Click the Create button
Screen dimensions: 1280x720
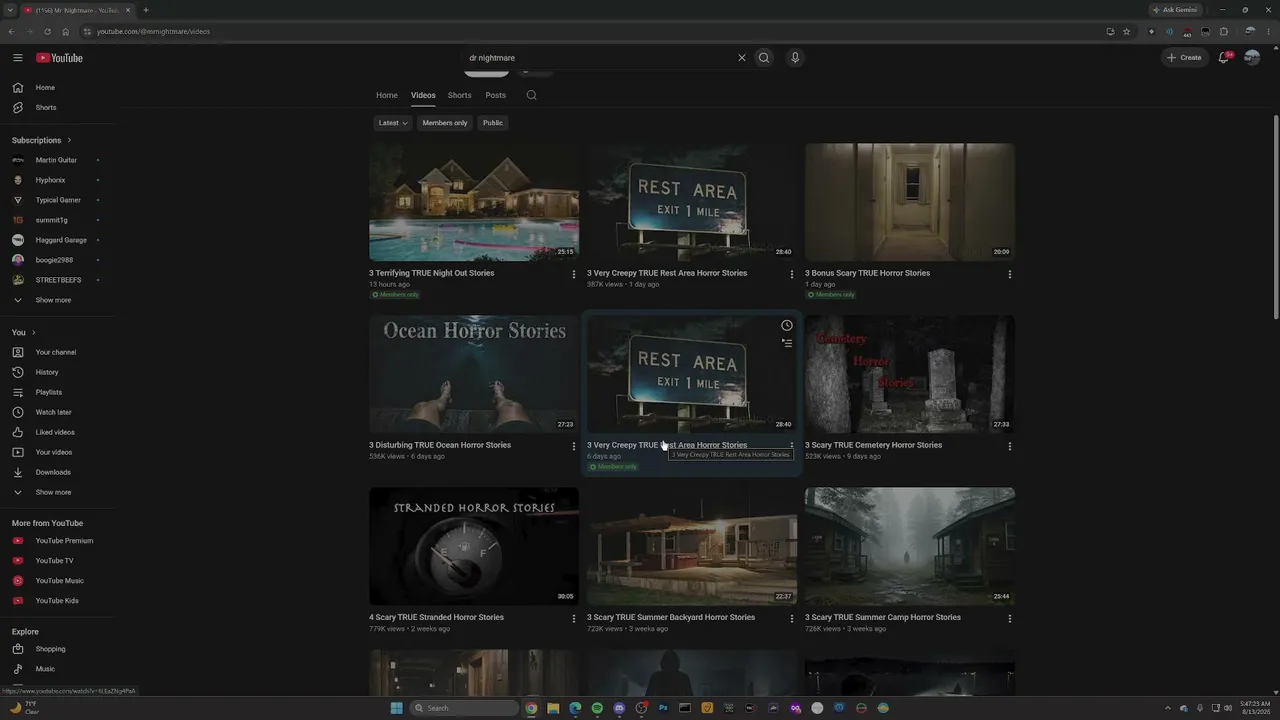point(1184,58)
